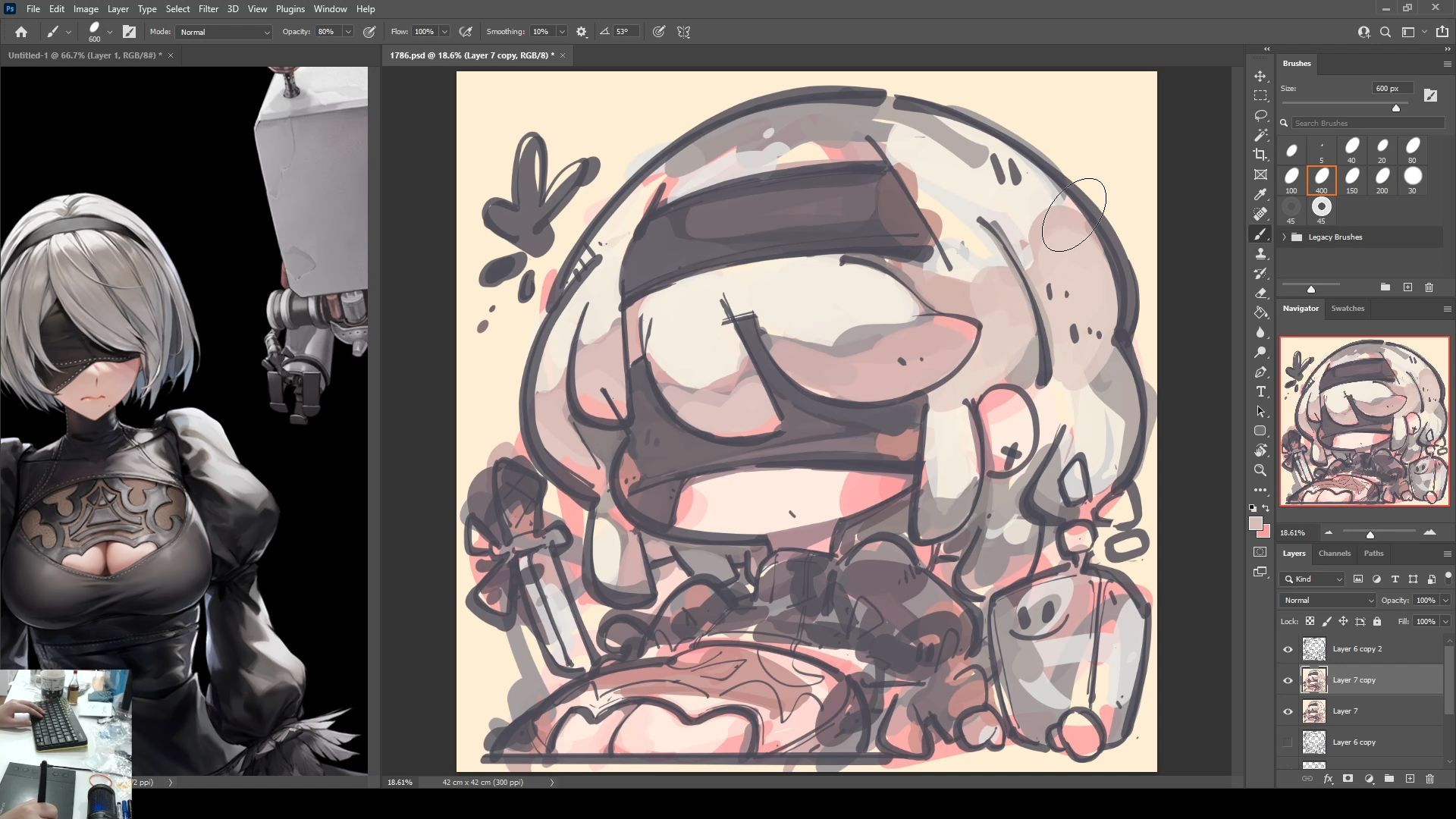Enable airbrush-style build-up
1456x819 pixels.
466,32
